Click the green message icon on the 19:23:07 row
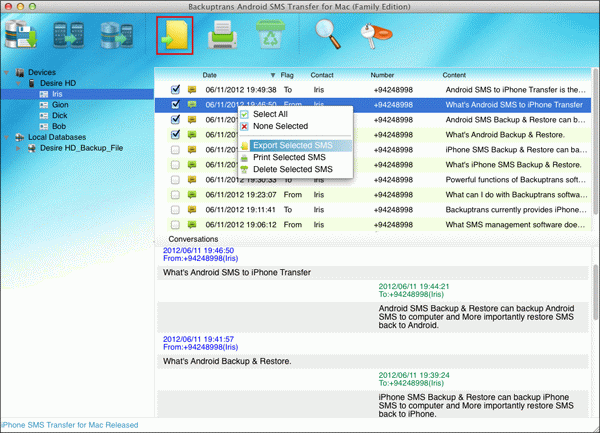Image resolution: width=600 pixels, height=433 pixels. [192, 195]
